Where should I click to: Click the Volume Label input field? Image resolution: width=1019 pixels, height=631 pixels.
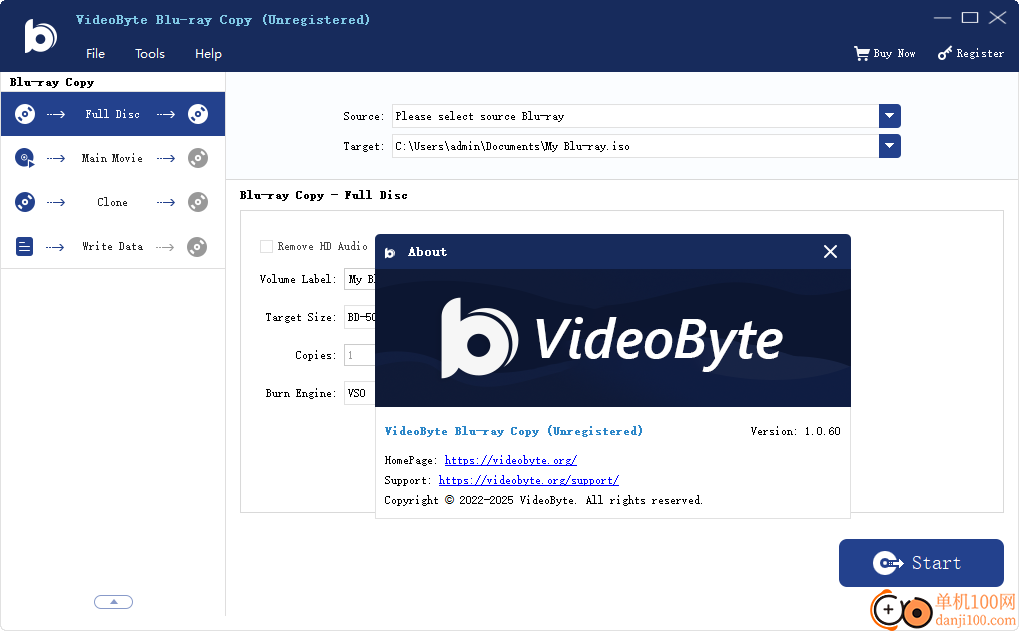(x=359, y=279)
